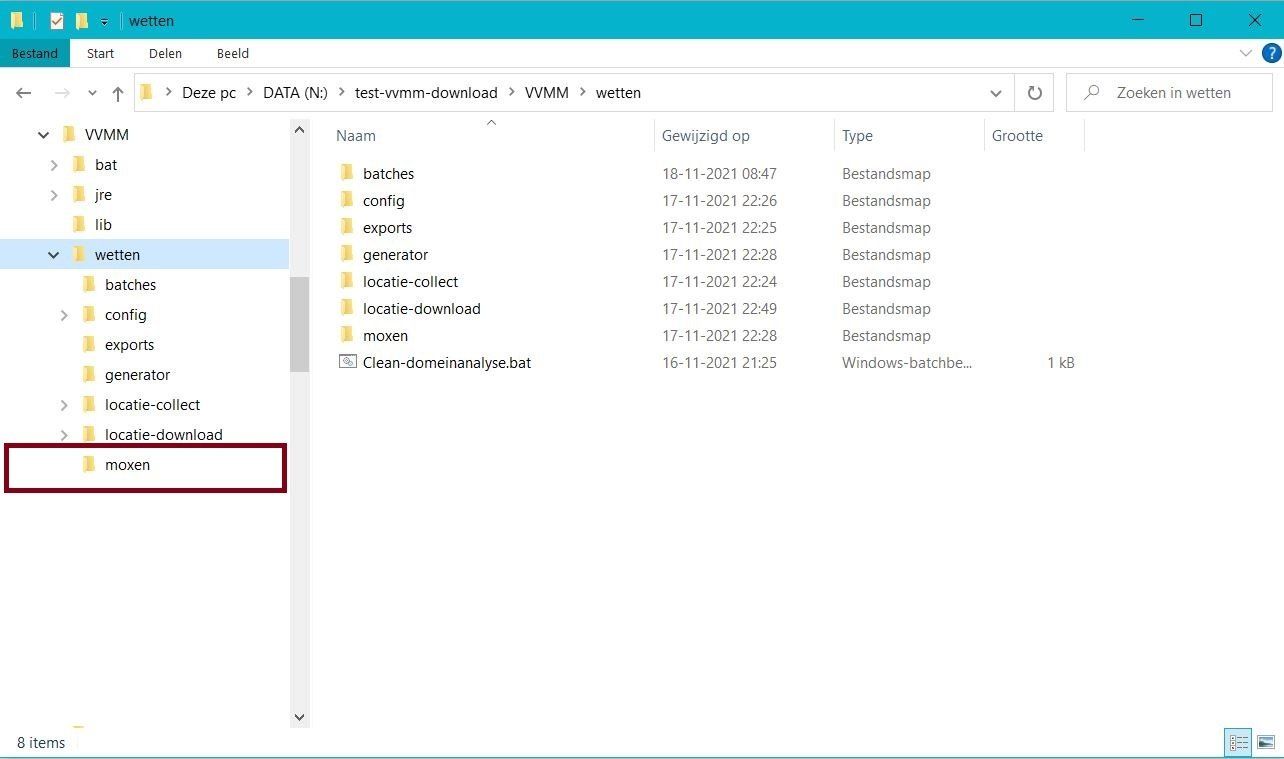Screen dimensions: 1284x759
Task: Select config in the navigation tree
Action: click(x=125, y=314)
